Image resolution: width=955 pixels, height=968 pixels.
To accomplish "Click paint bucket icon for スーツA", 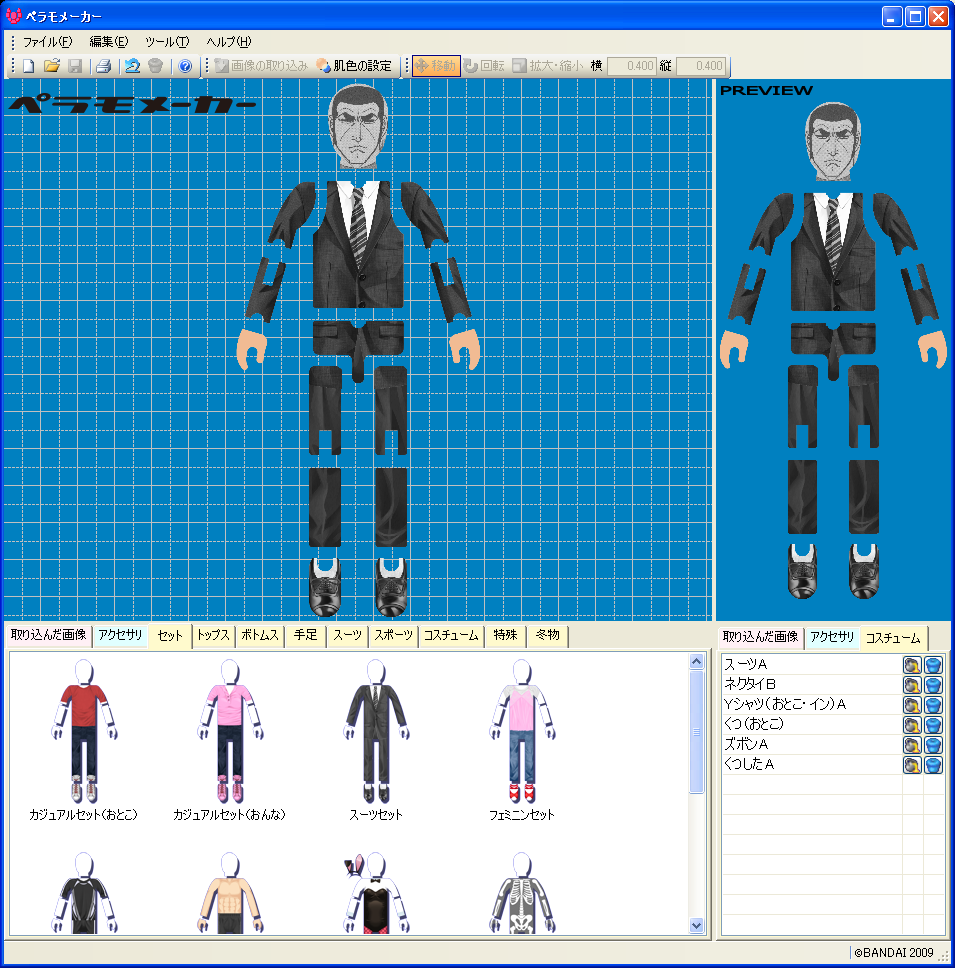I will (x=912, y=665).
